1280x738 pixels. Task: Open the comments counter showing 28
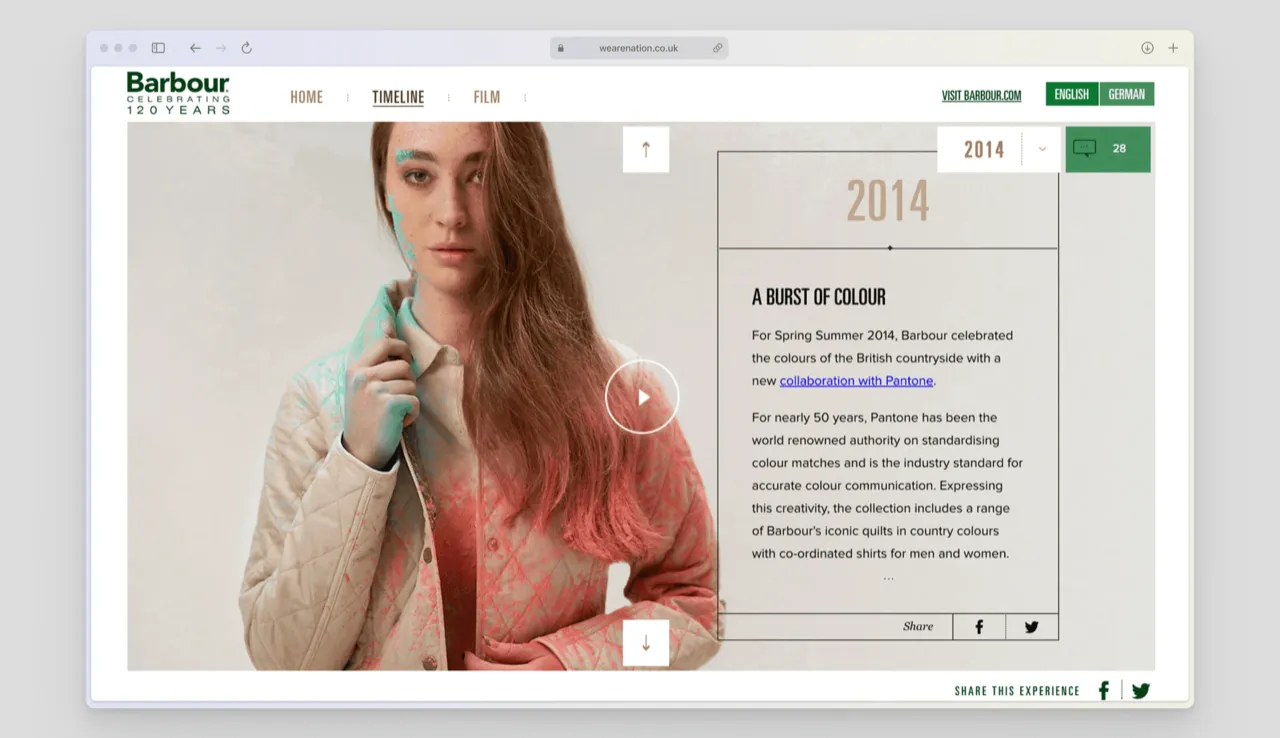click(1107, 148)
